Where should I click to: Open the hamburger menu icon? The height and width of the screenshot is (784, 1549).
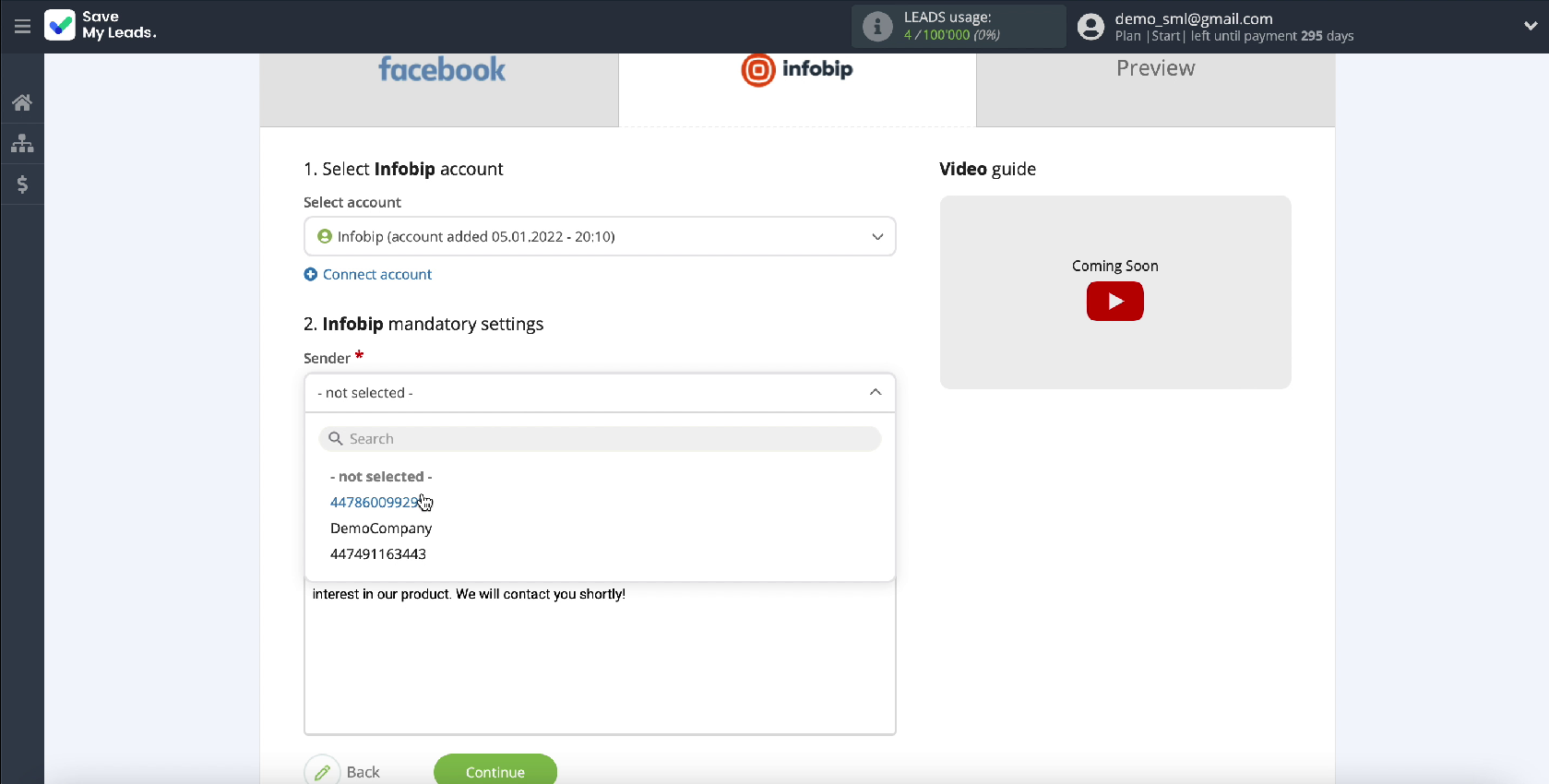[x=22, y=27]
